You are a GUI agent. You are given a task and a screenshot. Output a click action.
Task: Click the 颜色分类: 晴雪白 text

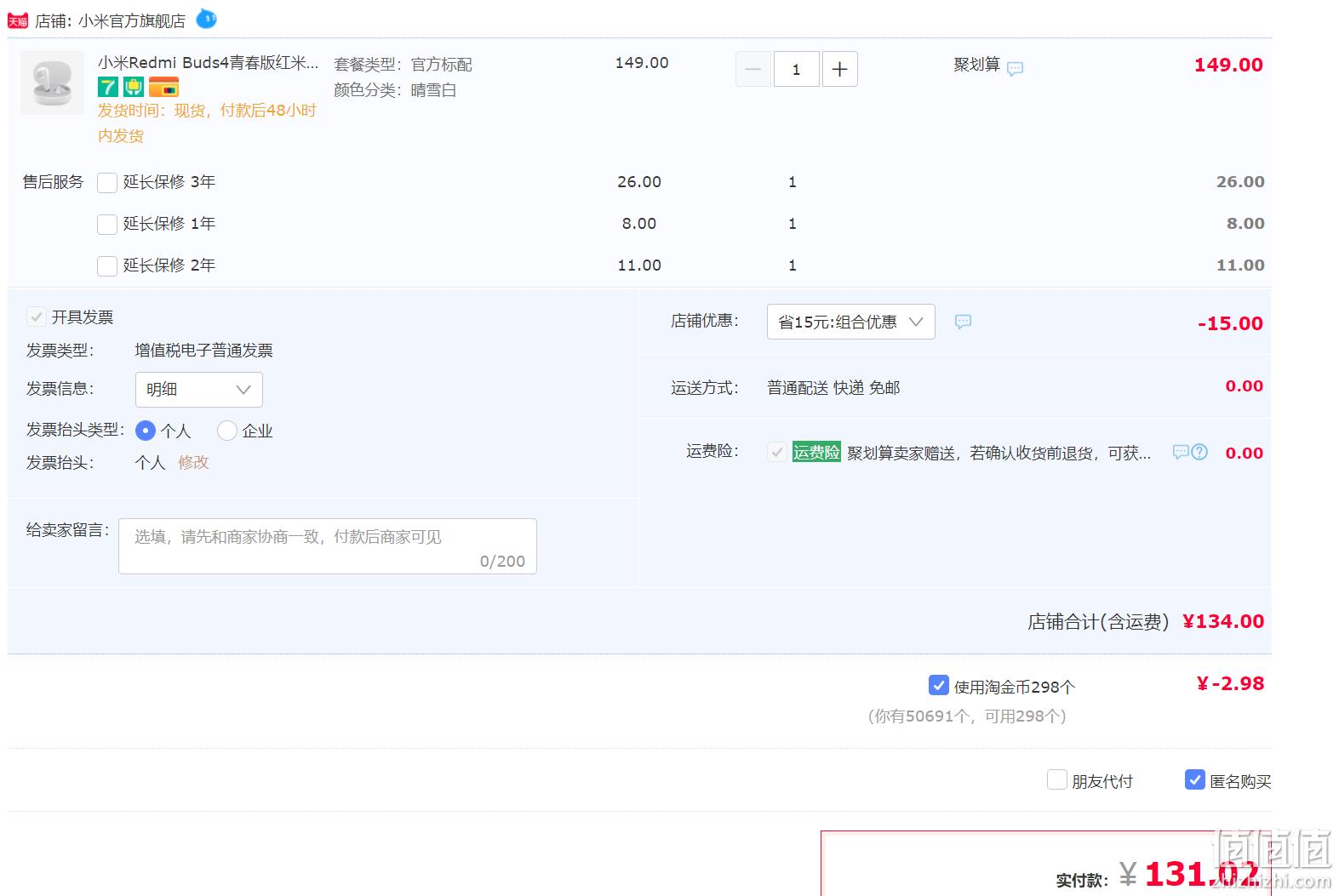(x=395, y=90)
